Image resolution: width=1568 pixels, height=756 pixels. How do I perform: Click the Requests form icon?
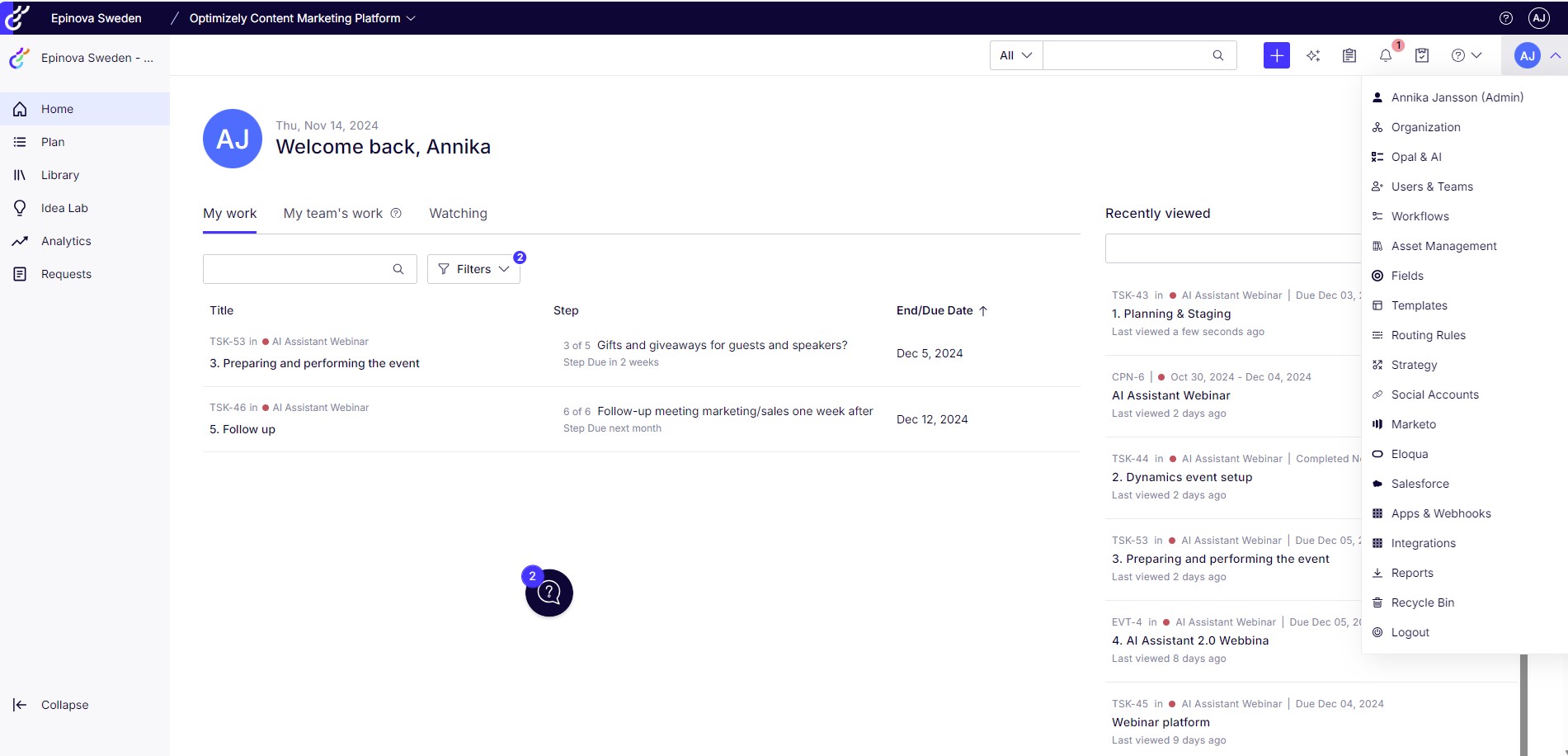[20, 274]
